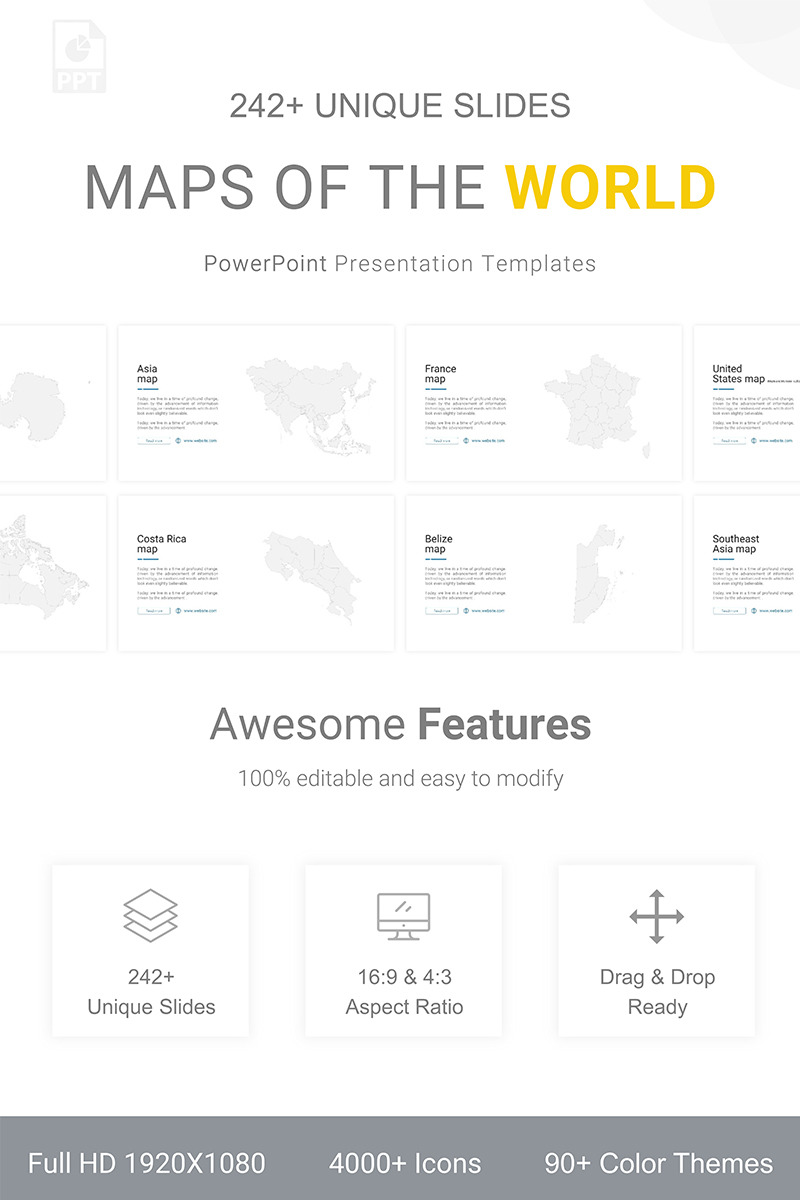
Task: Click the globe icon on the France map slide
Action: [x=466, y=440]
